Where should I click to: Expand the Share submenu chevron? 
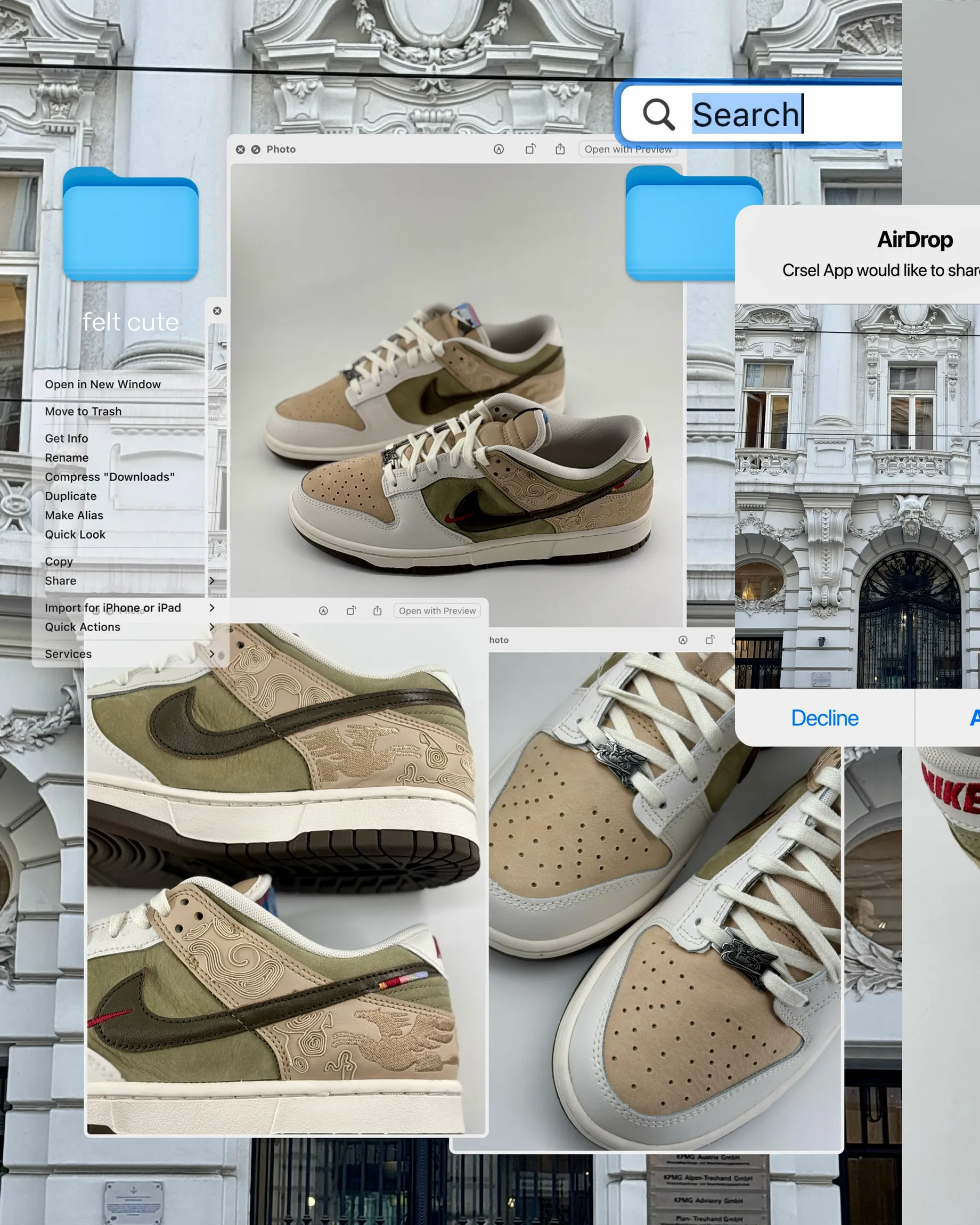pyautogui.click(x=212, y=581)
